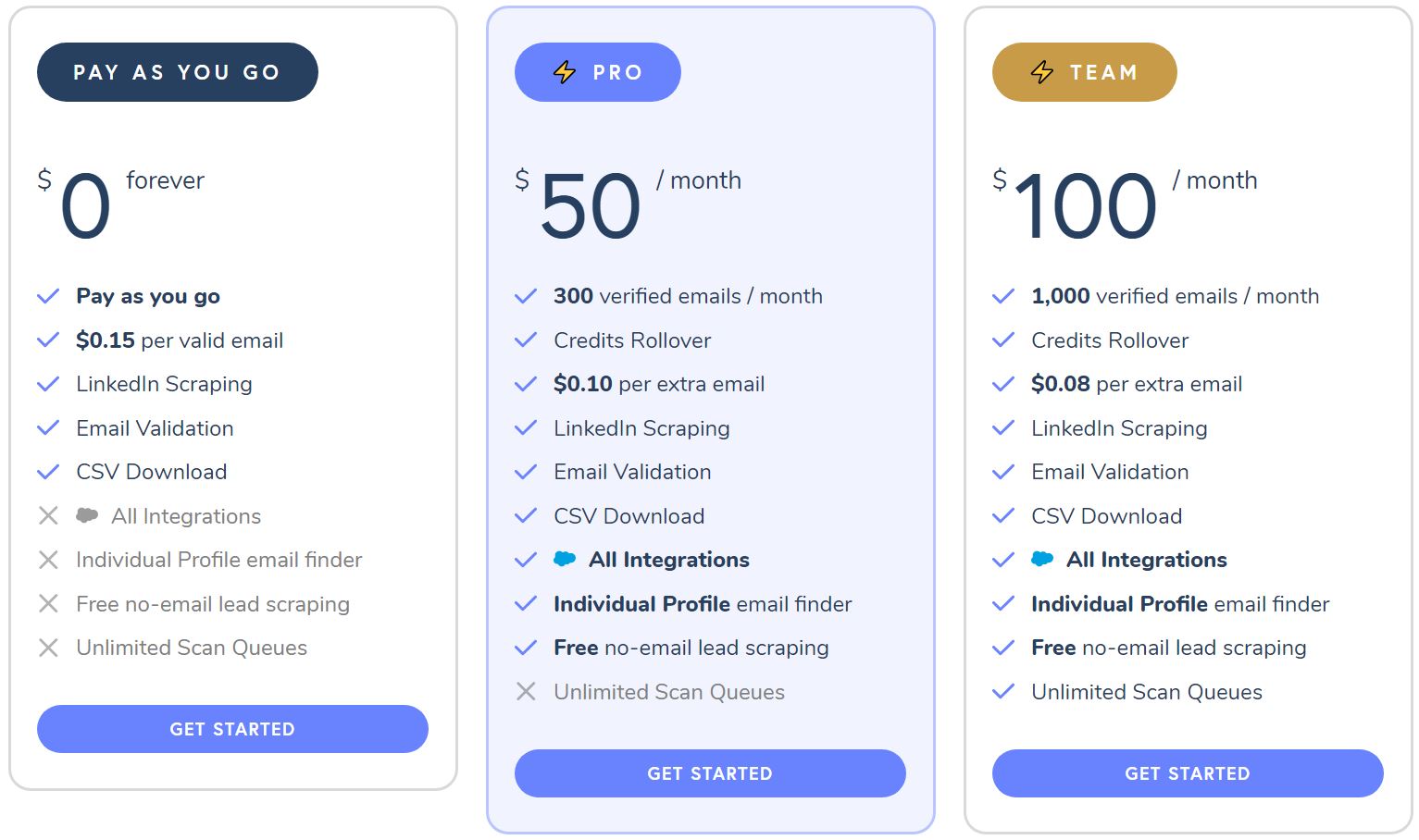Click the checkmark beside 1,000 verified emails

pos(1003,296)
